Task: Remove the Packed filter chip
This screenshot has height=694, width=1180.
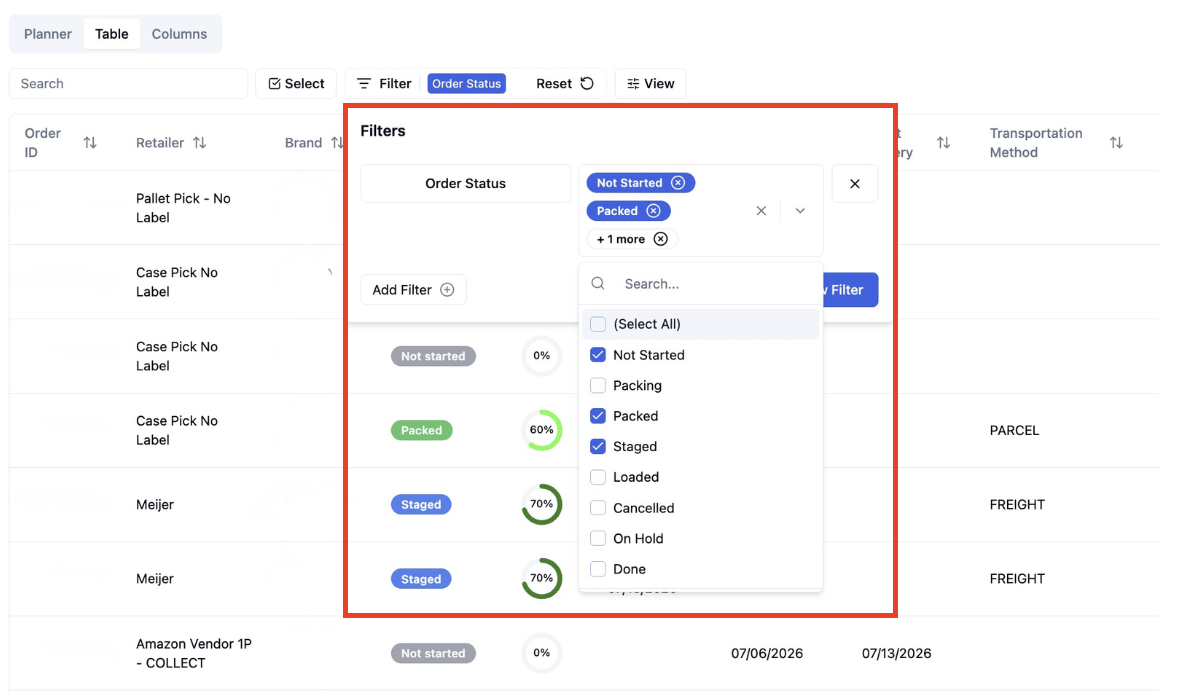Action: coord(653,211)
